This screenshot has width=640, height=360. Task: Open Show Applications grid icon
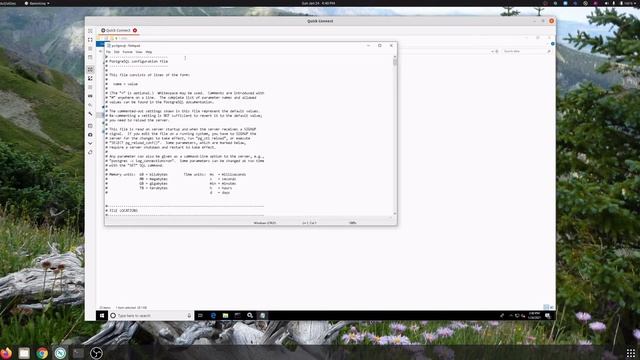(x=631, y=353)
